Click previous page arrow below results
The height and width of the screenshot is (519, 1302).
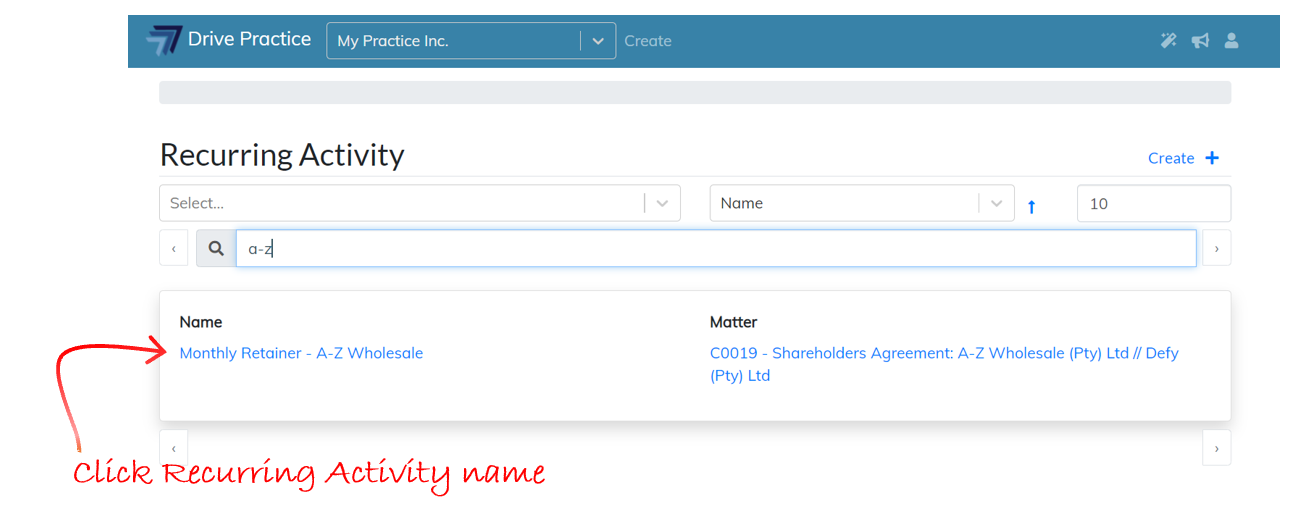(173, 448)
